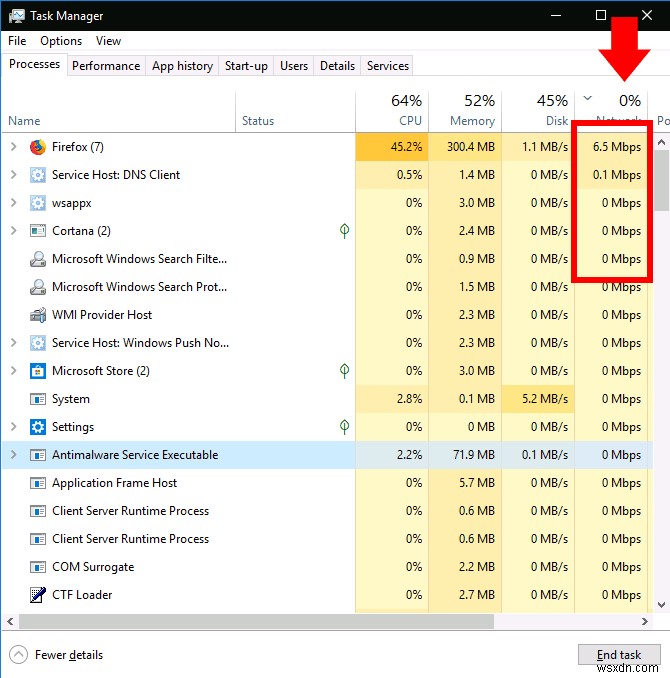Click the Settings gear icon

(38, 427)
